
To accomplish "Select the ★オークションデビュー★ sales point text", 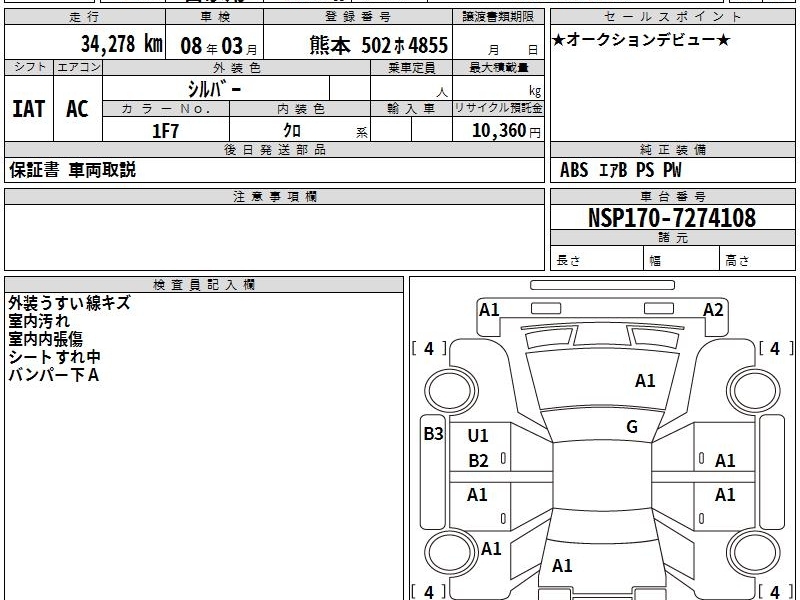I will coord(641,40).
